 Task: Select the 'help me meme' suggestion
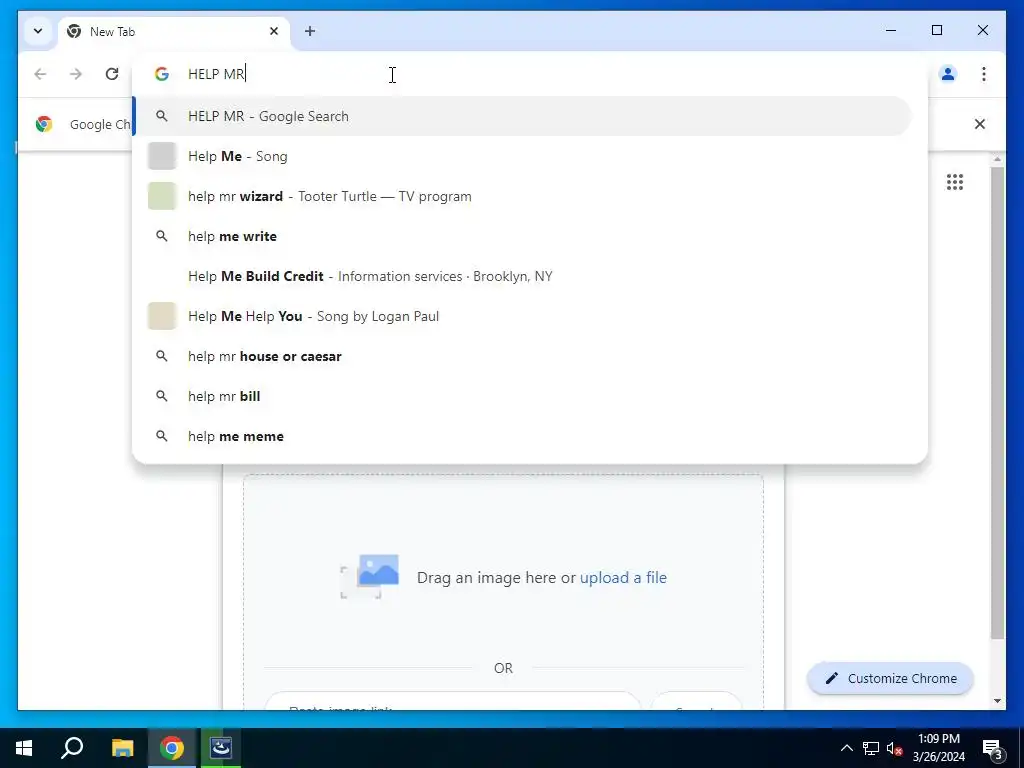[522, 436]
